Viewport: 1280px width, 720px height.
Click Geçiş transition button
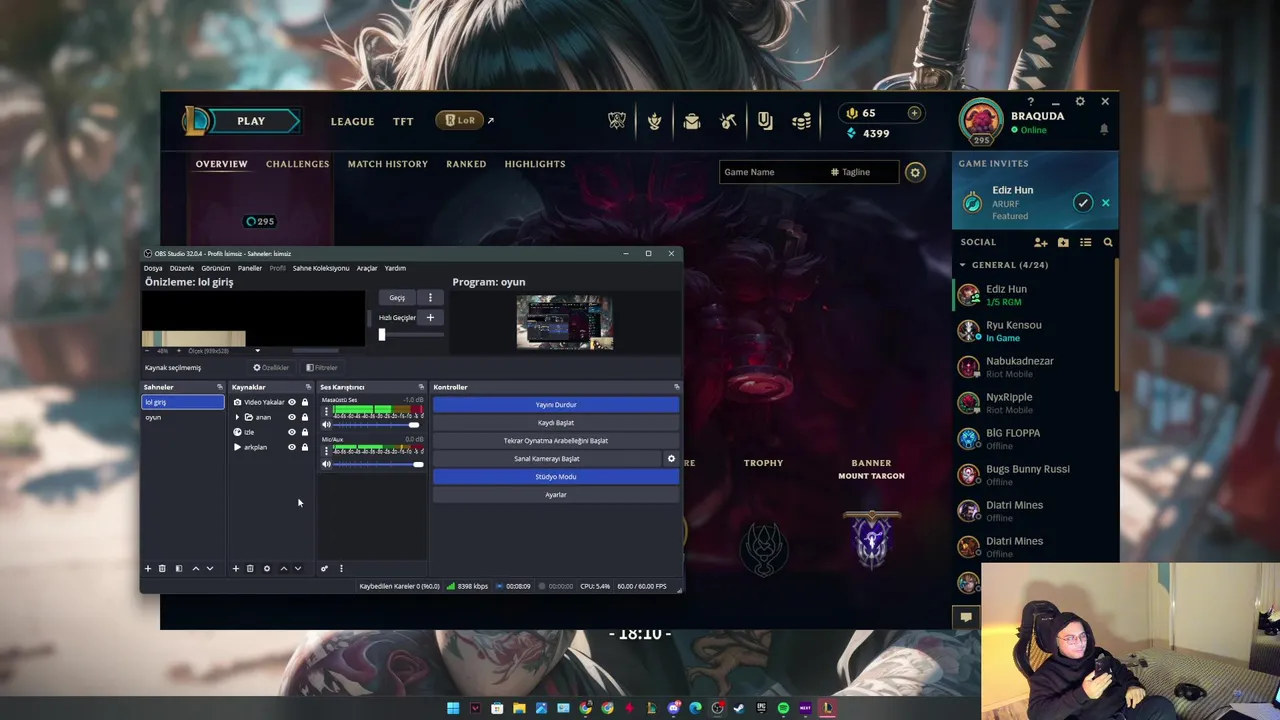tap(397, 297)
